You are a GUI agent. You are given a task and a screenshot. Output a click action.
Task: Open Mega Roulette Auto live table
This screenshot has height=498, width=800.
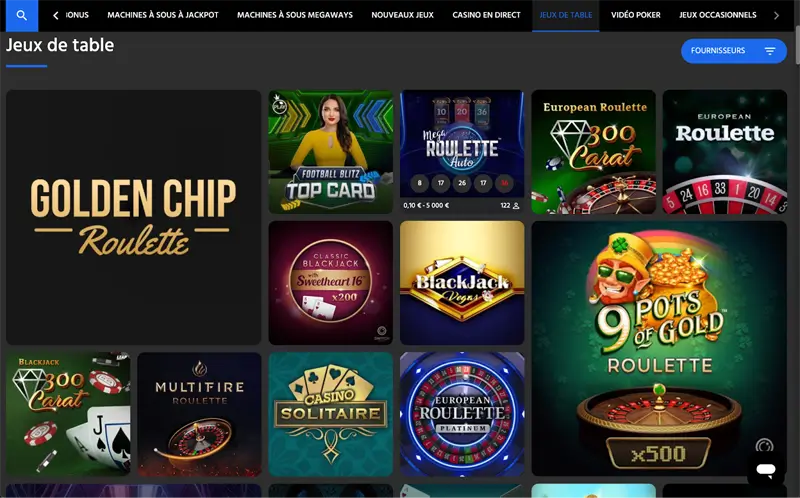pyautogui.click(x=462, y=152)
